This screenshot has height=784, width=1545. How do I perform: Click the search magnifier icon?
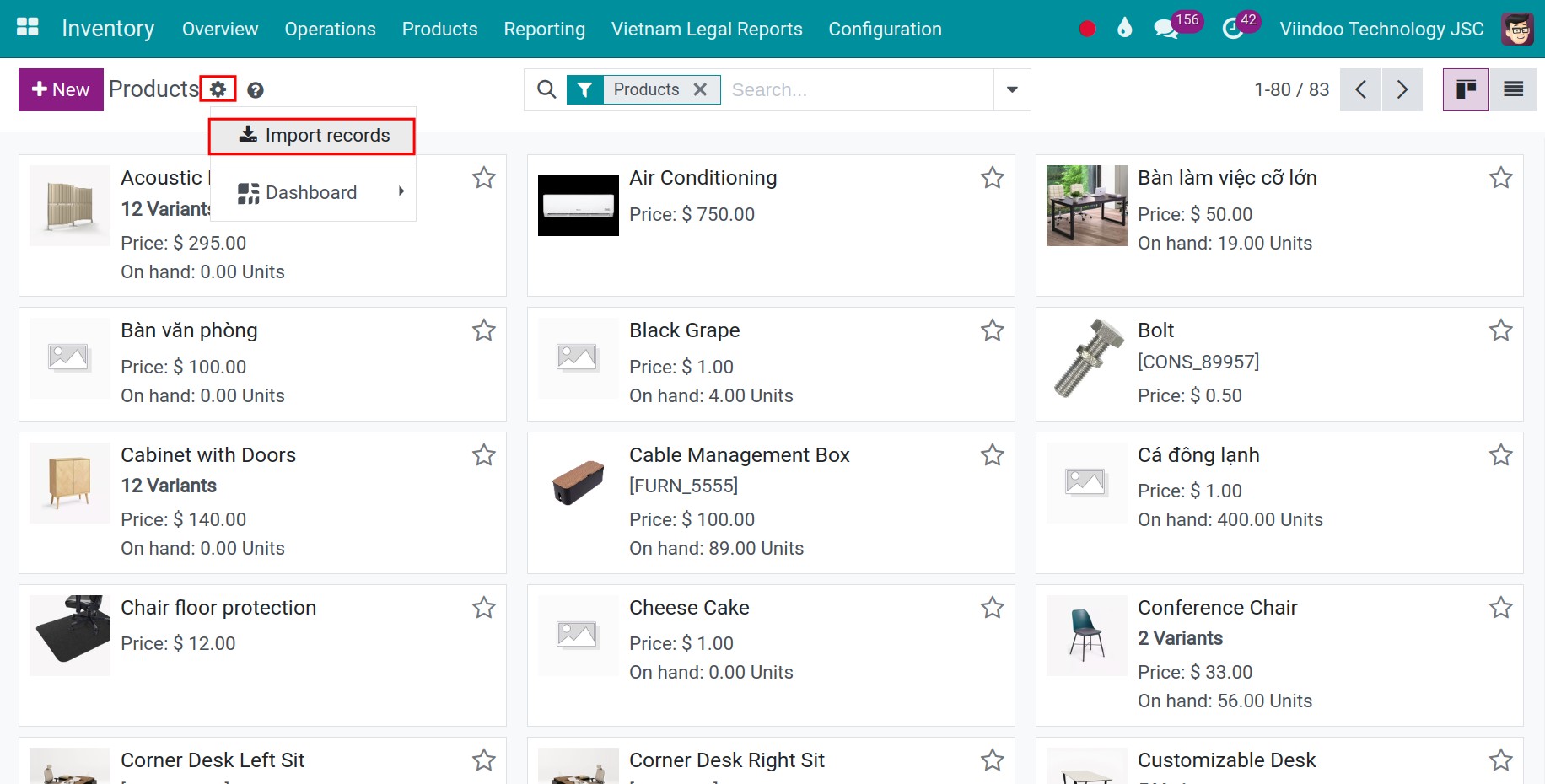click(546, 89)
